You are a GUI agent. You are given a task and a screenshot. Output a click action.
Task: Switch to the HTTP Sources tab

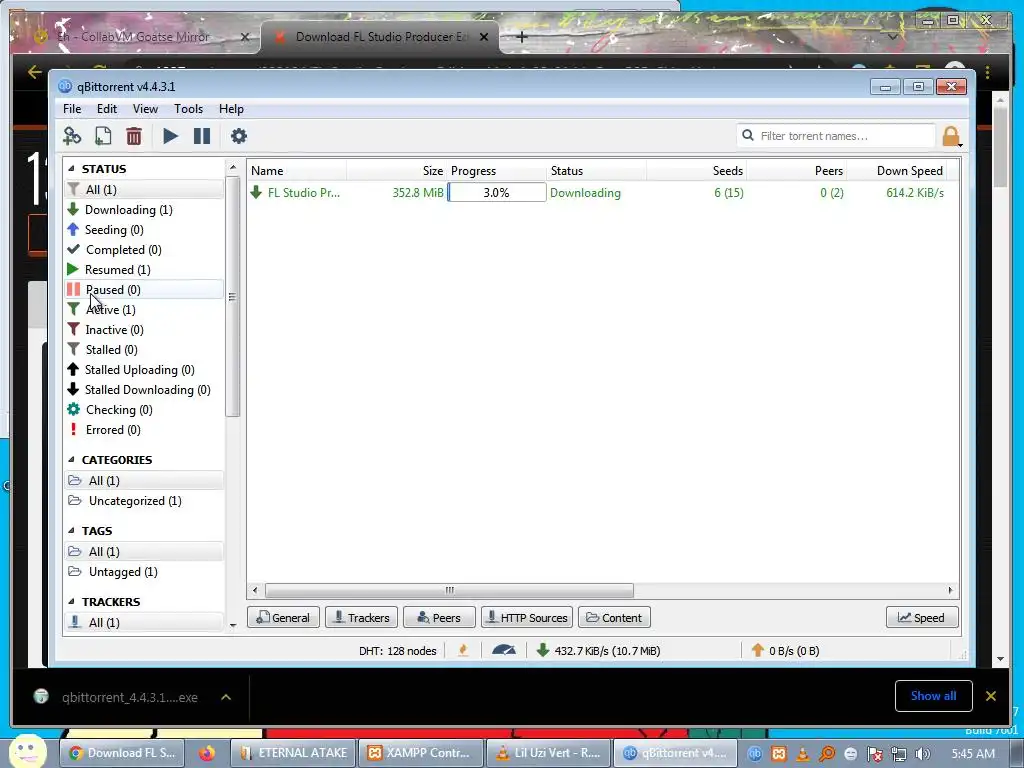tap(527, 618)
